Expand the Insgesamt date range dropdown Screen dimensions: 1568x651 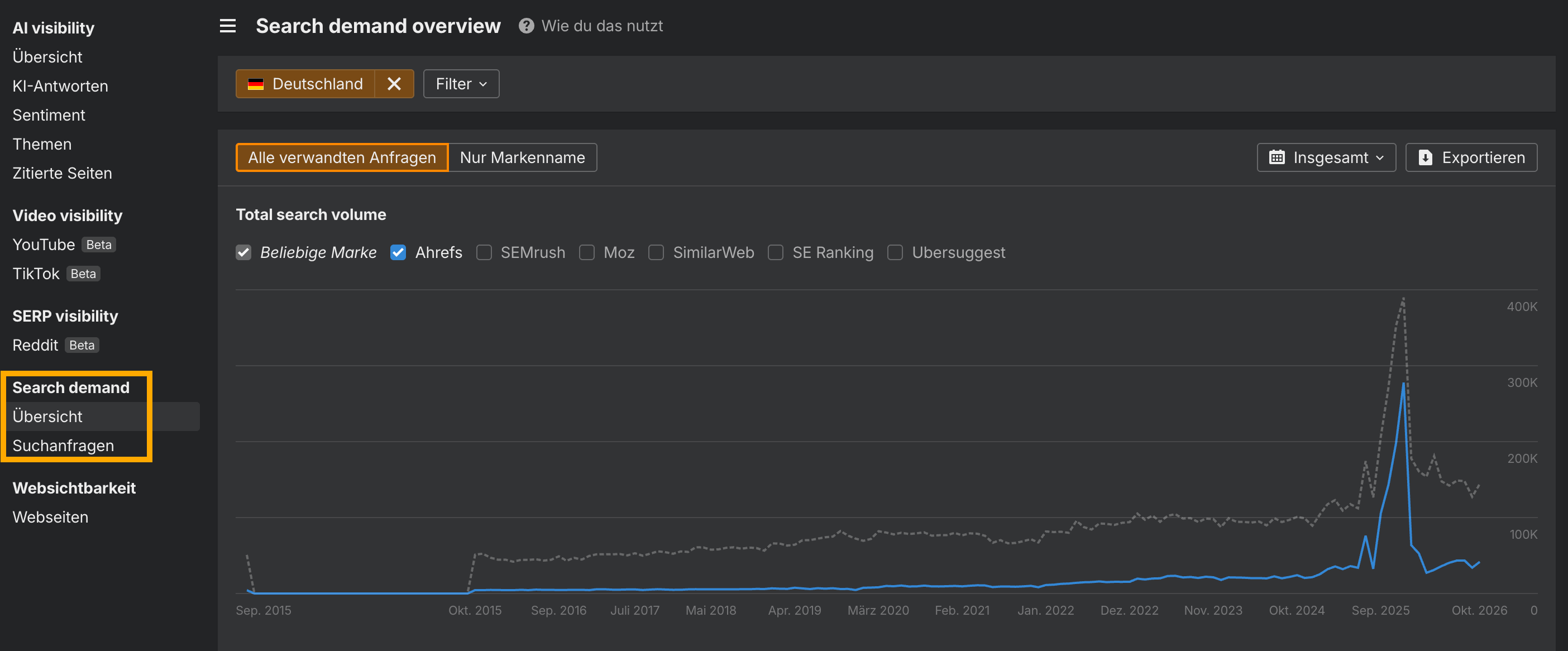click(x=1326, y=157)
